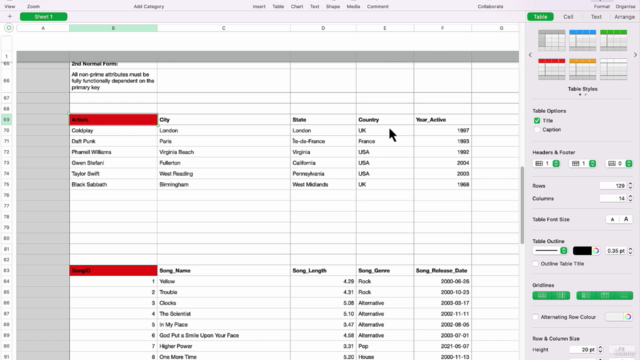Select the Coldplay cell
The height and width of the screenshot is (360, 640).
pos(113,131)
